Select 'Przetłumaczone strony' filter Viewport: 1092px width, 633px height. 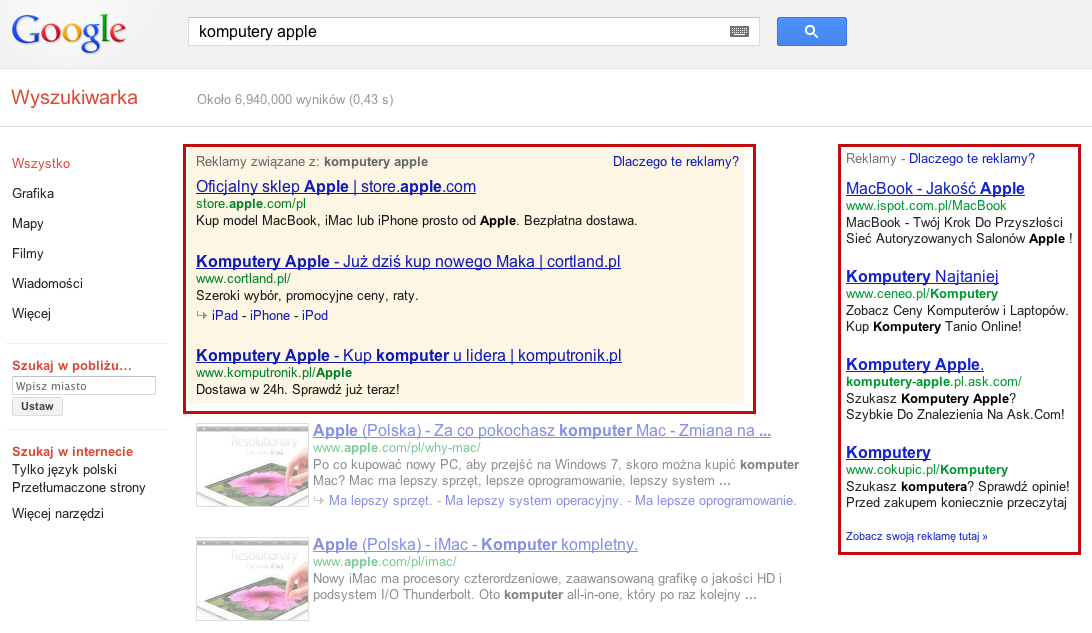coord(79,487)
